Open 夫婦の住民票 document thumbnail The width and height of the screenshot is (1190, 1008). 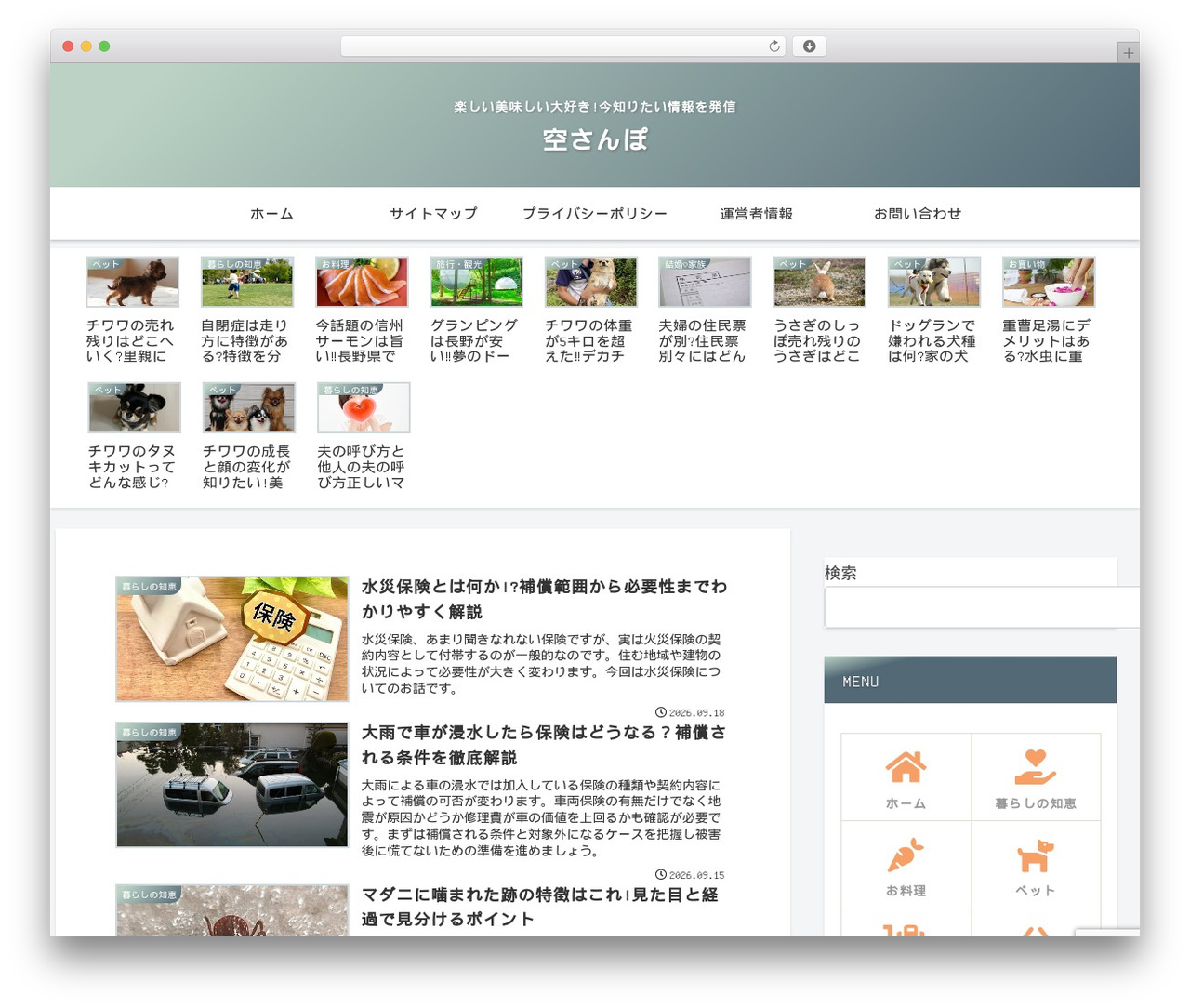pyautogui.click(x=705, y=282)
